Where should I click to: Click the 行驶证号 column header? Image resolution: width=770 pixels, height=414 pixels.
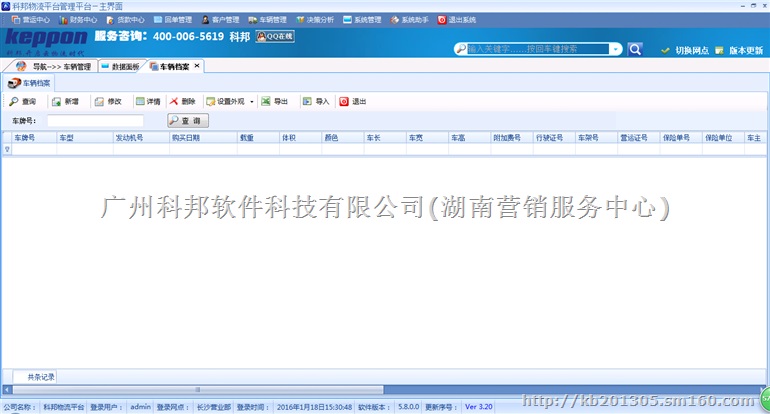554,138
